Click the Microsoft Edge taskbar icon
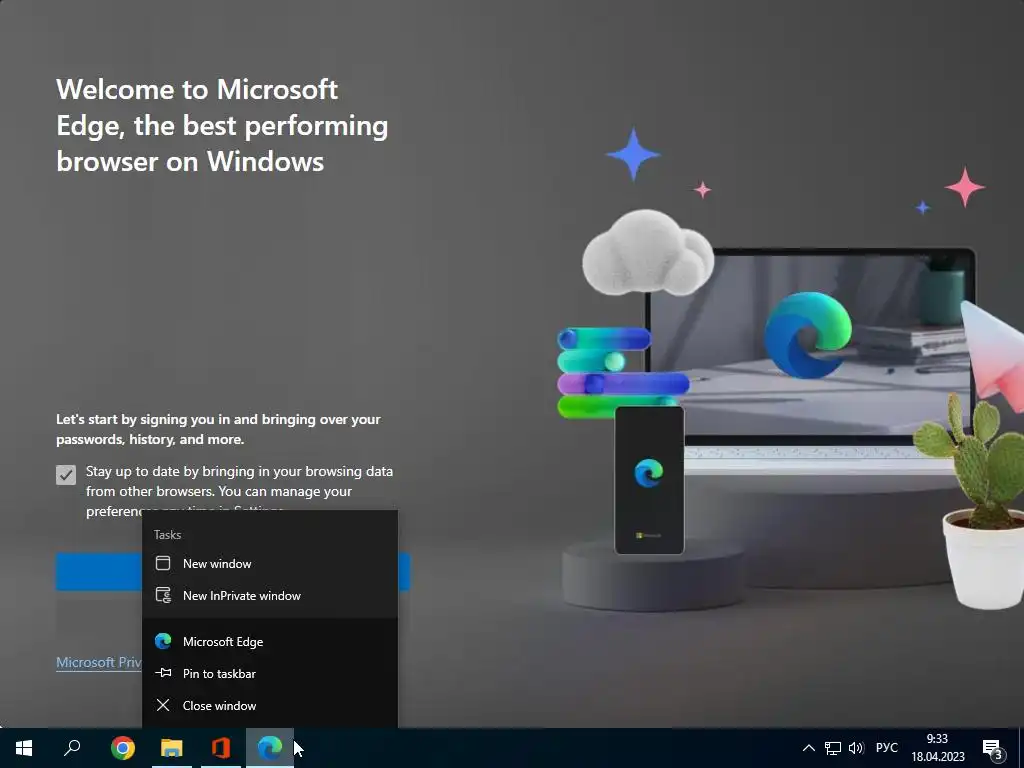Image resolution: width=1024 pixels, height=768 pixels. (270, 748)
